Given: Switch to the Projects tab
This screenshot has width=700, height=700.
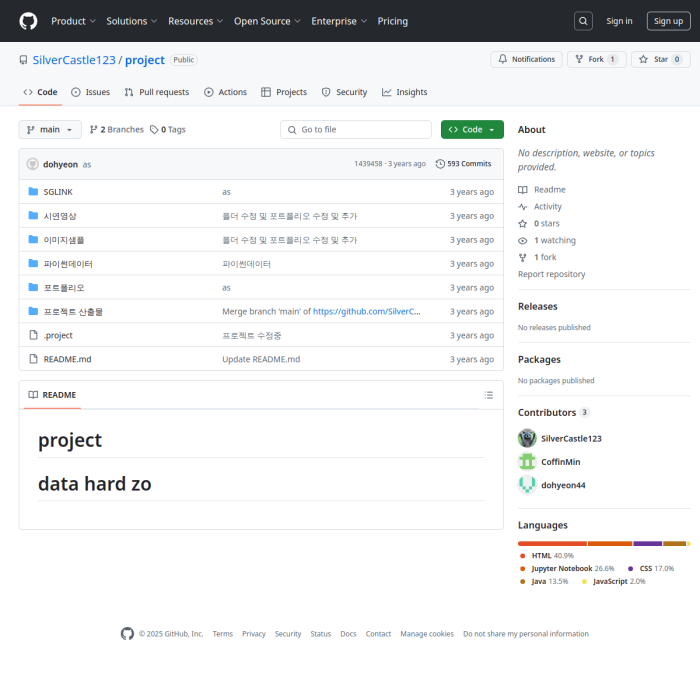Looking at the screenshot, I should click(x=284, y=92).
